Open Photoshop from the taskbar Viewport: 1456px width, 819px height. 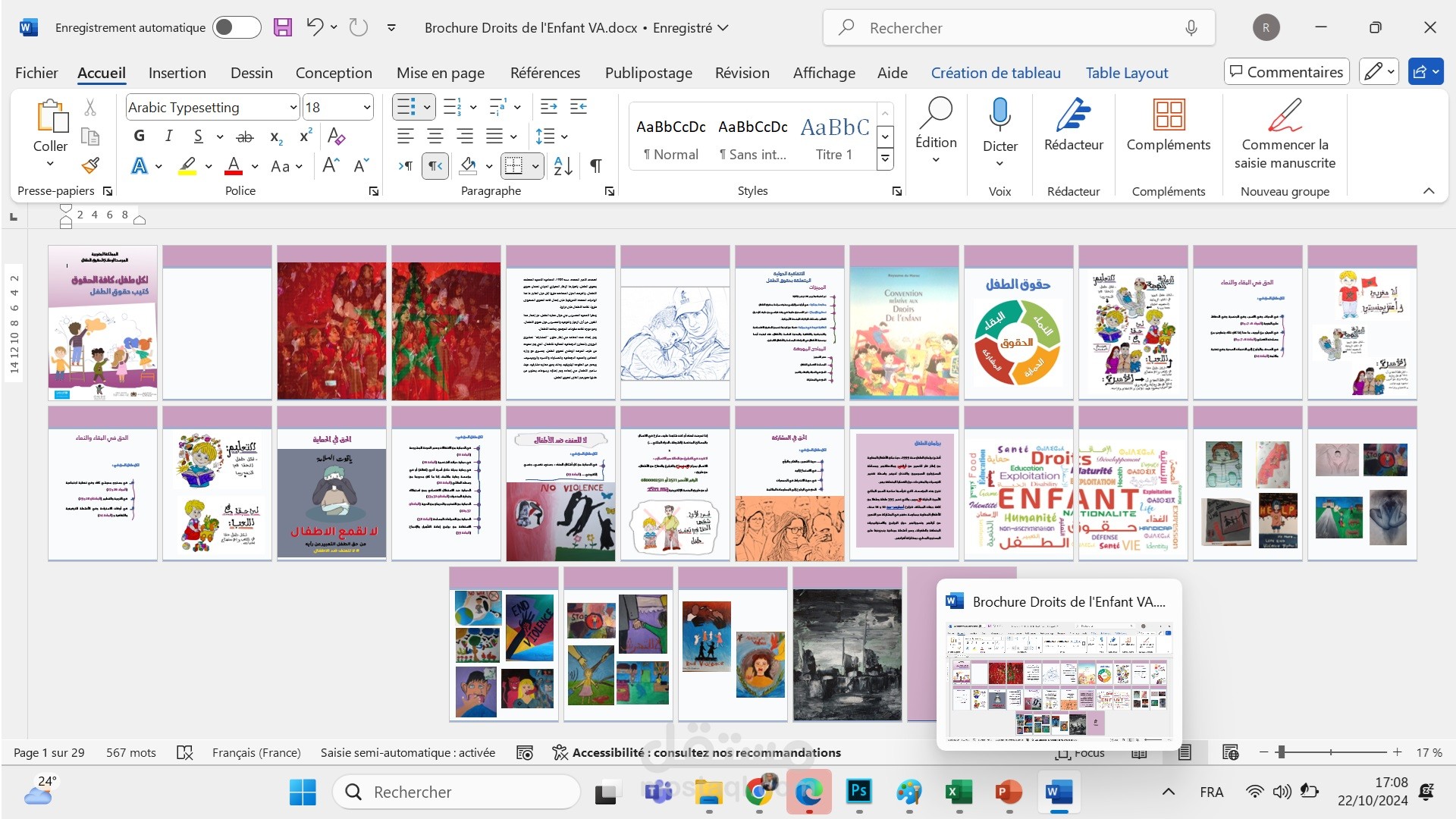[x=858, y=792]
